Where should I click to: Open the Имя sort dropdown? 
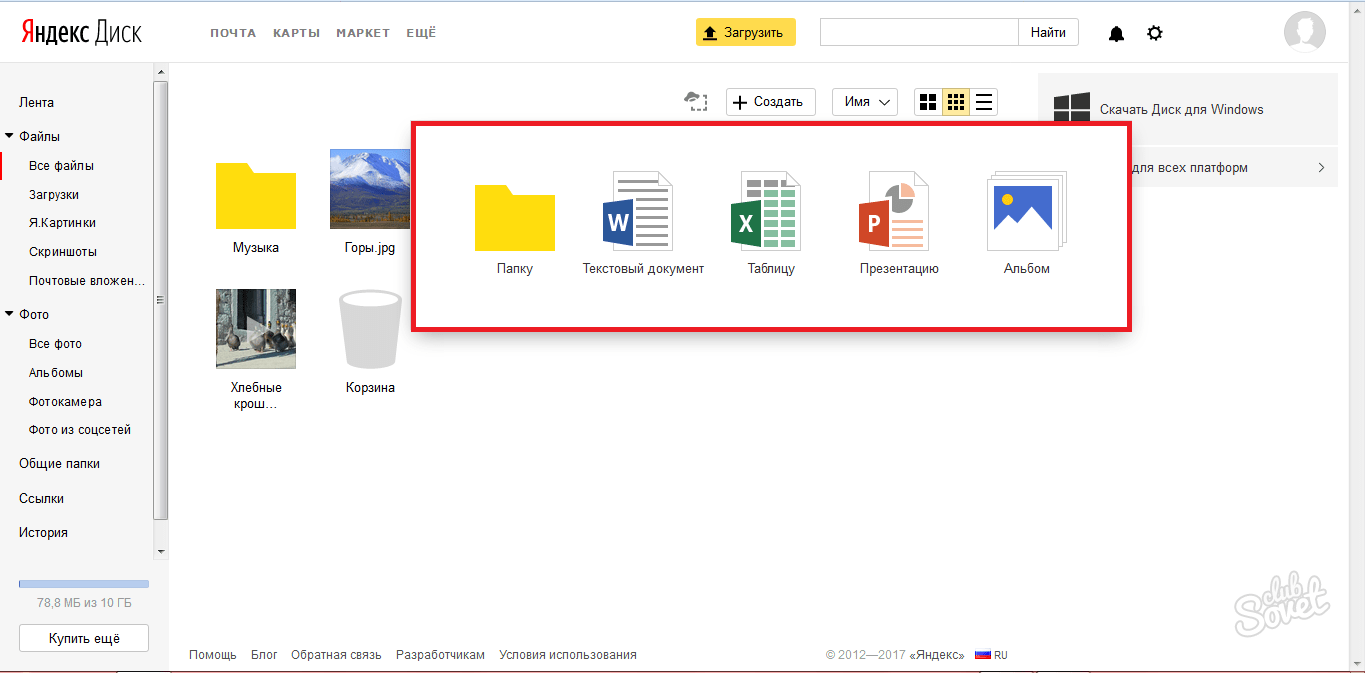tap(865, 102)
